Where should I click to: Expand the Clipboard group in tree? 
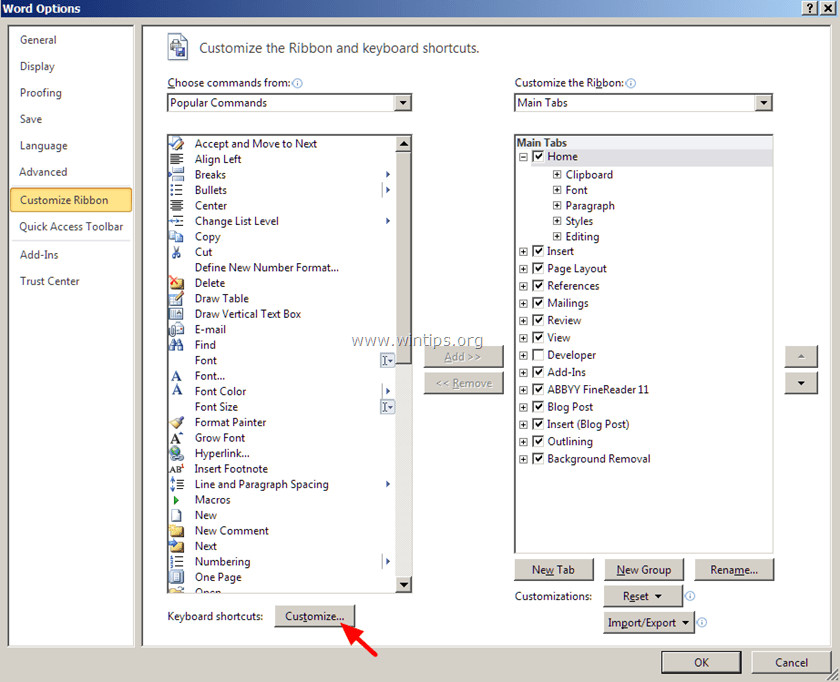coord(557,175)
